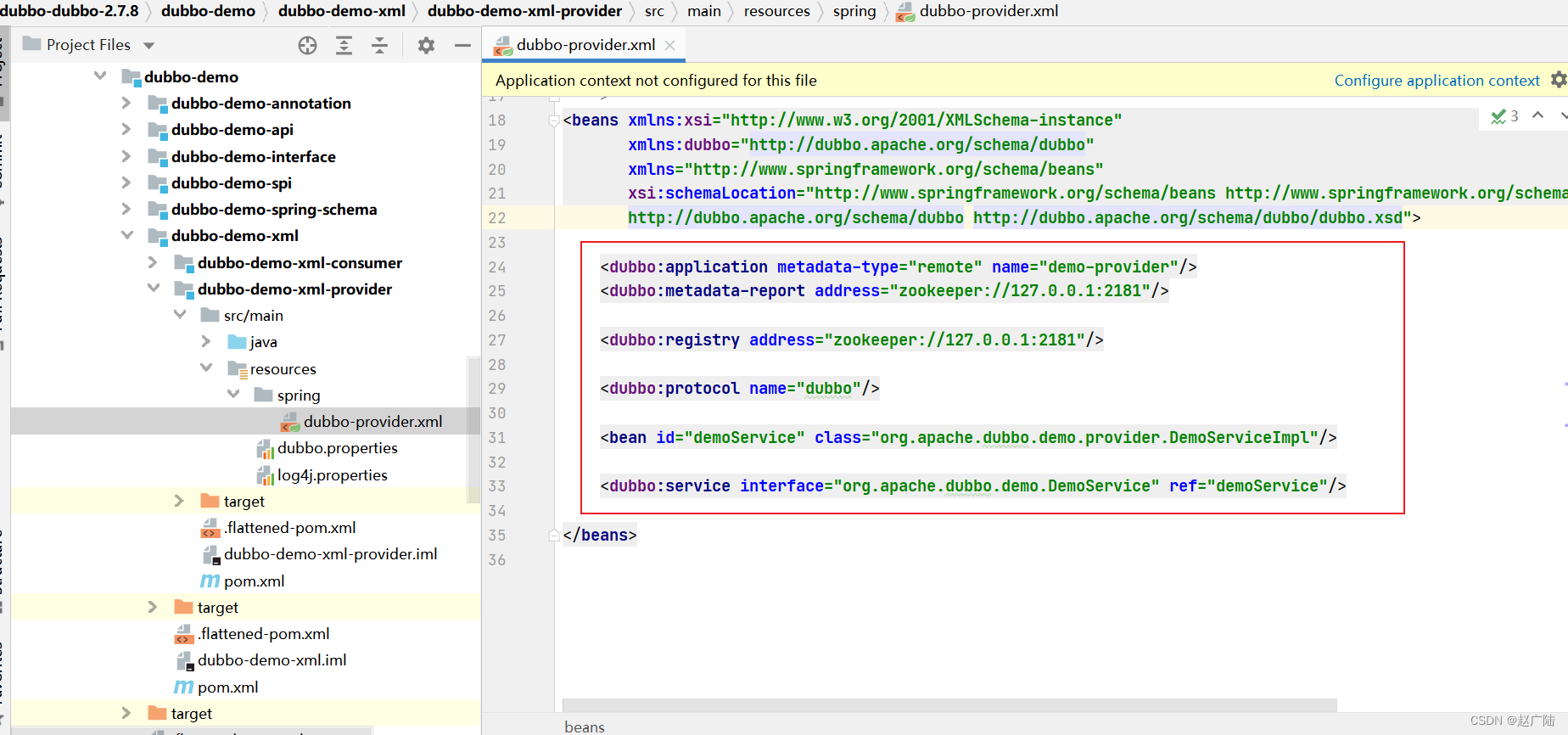Click the fold marker beside the opening beans tag
The image size is (1568, 735).
click(x=554, y=121)
